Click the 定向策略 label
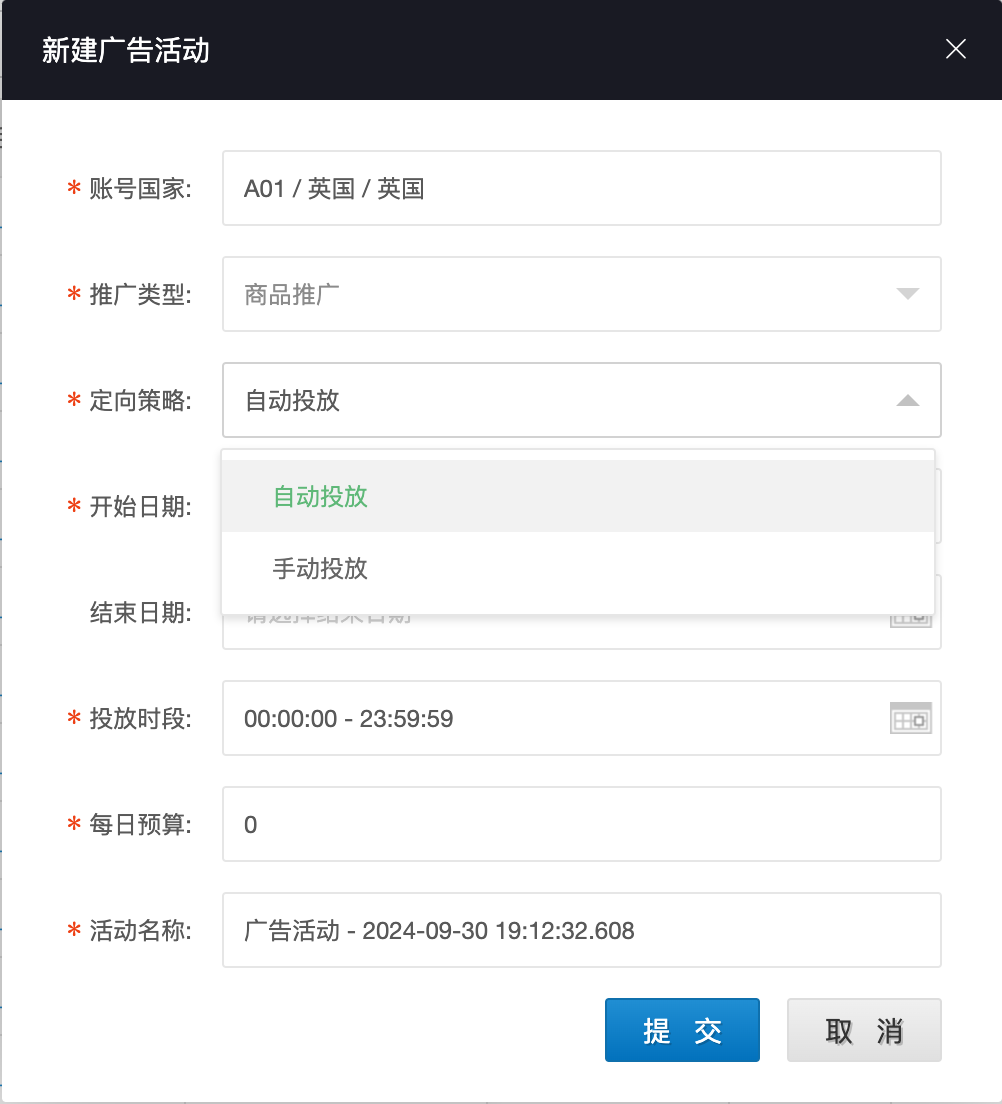Image resolution: width=1002 pixels, height=1104 pixels. [140, 401]
